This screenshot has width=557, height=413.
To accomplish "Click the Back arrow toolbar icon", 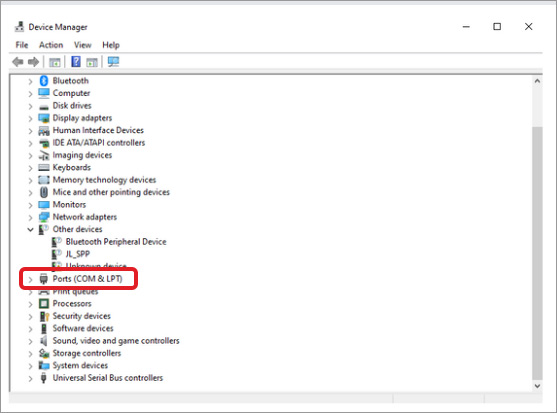I will (x=18, y=62).
